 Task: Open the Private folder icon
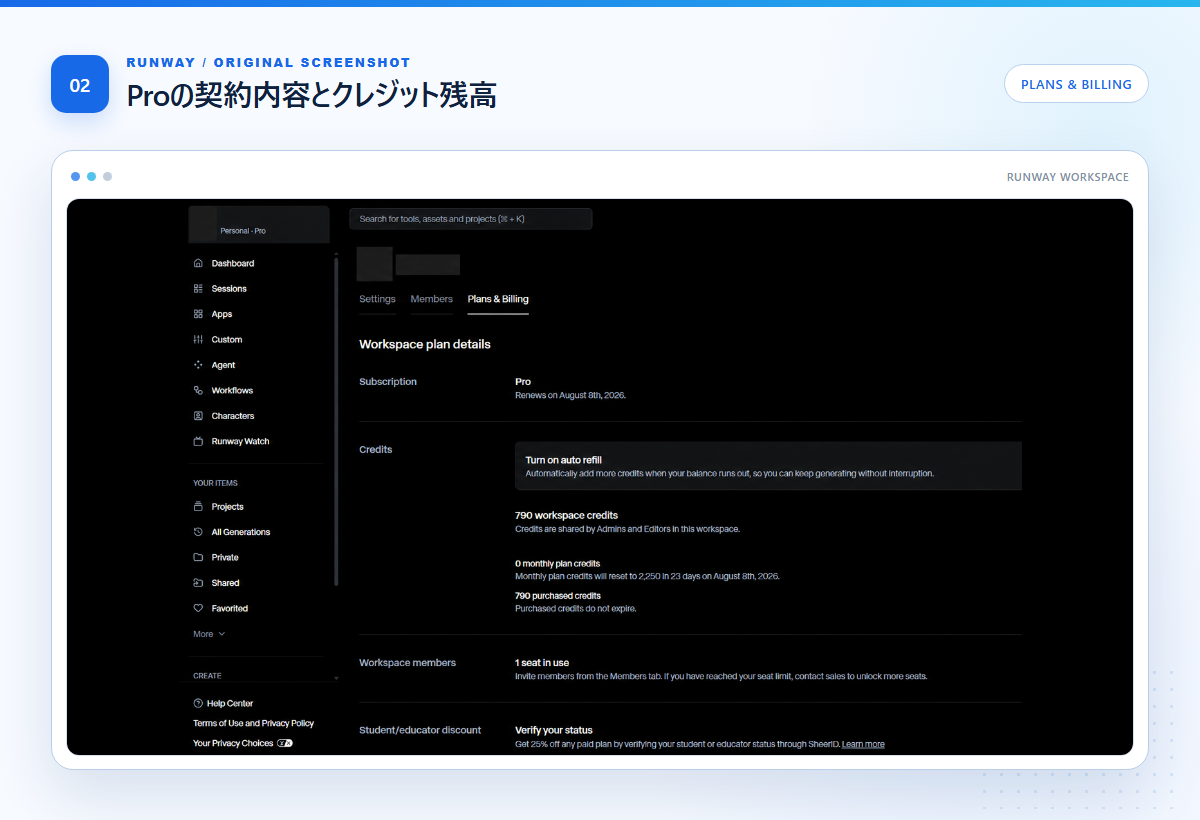click(x=198, y=557)
